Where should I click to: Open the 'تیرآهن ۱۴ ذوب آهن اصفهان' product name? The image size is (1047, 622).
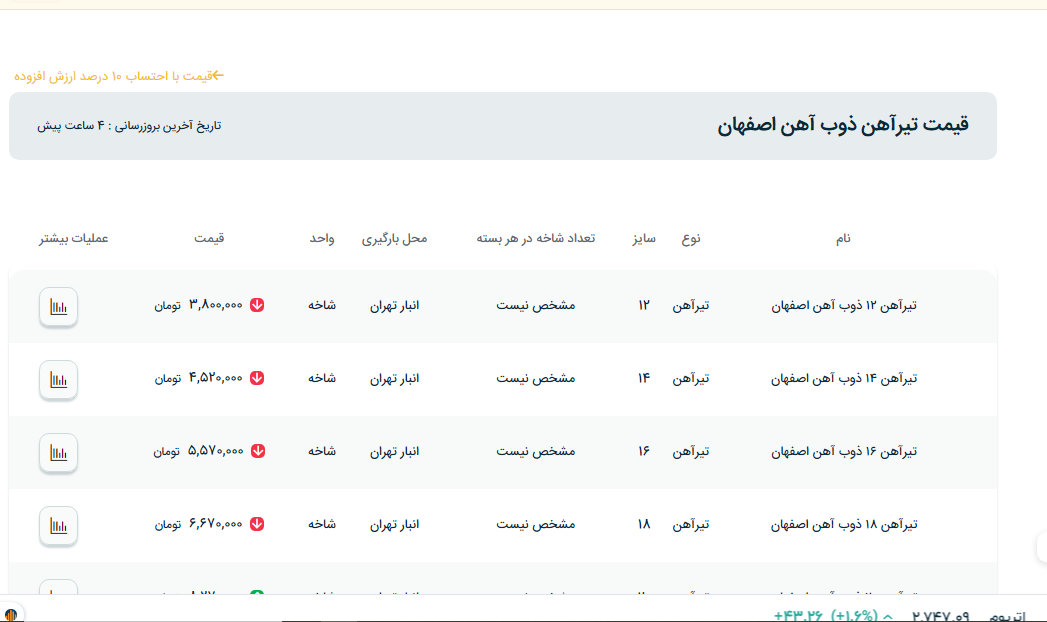[844, 378]
